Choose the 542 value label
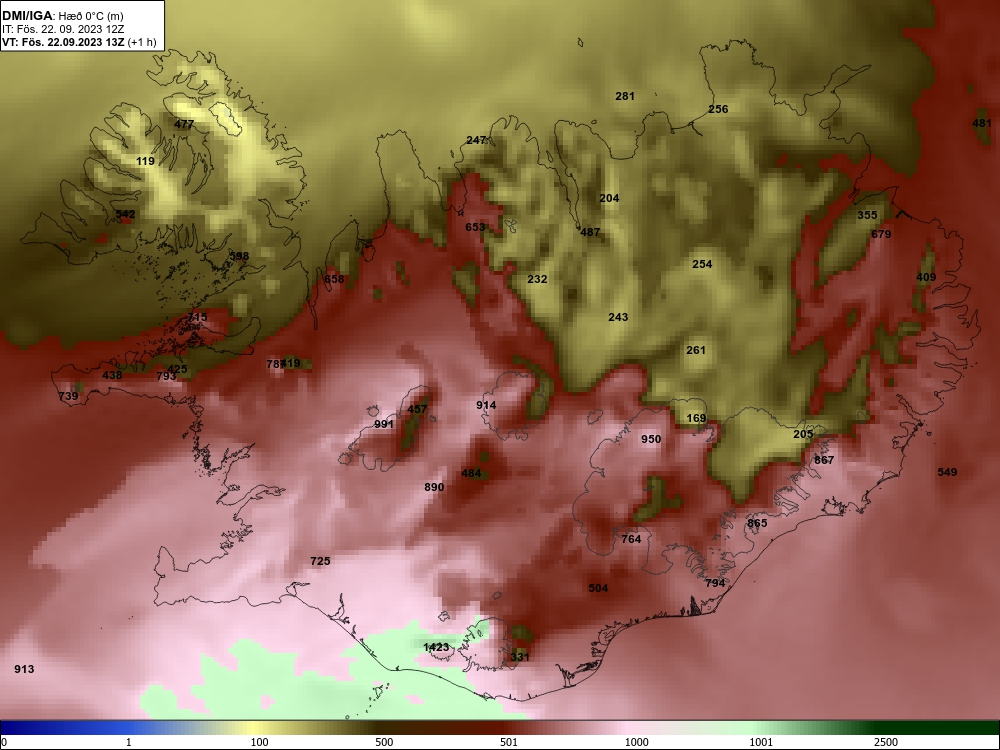This screenshot has height=750, width=1000. click(x=125, y=214)
